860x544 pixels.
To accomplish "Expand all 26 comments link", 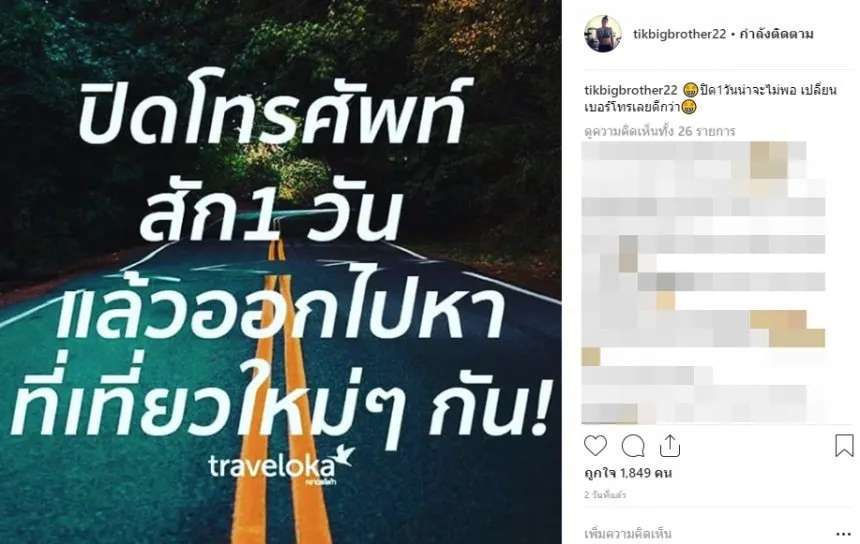I will tap(660, 131).
